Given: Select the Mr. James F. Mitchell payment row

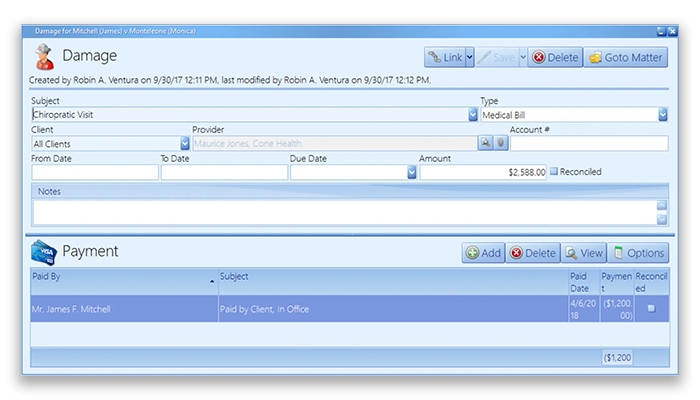Looking at the screenshot, I should pos(122,309).
